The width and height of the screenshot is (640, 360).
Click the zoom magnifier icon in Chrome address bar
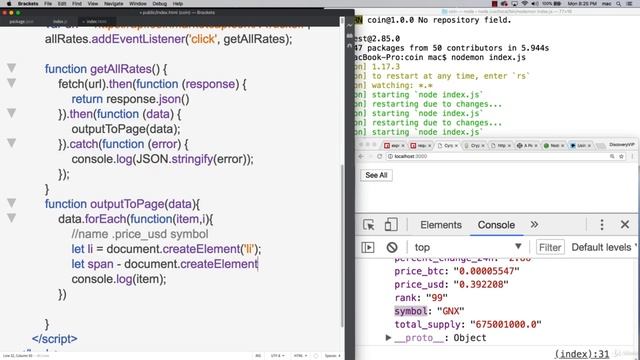612,156
